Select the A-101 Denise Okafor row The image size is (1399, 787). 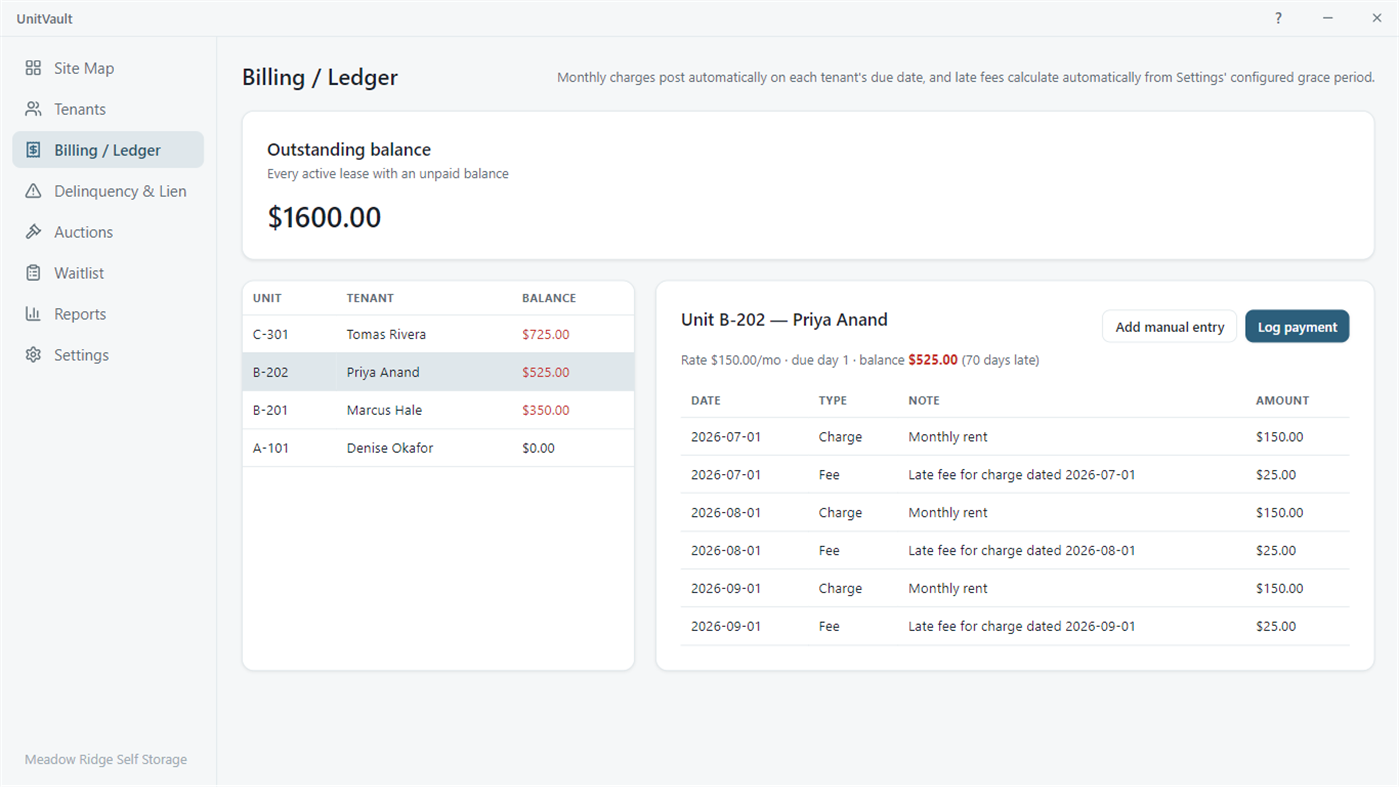pyautogui.click(x=438, y=448)
